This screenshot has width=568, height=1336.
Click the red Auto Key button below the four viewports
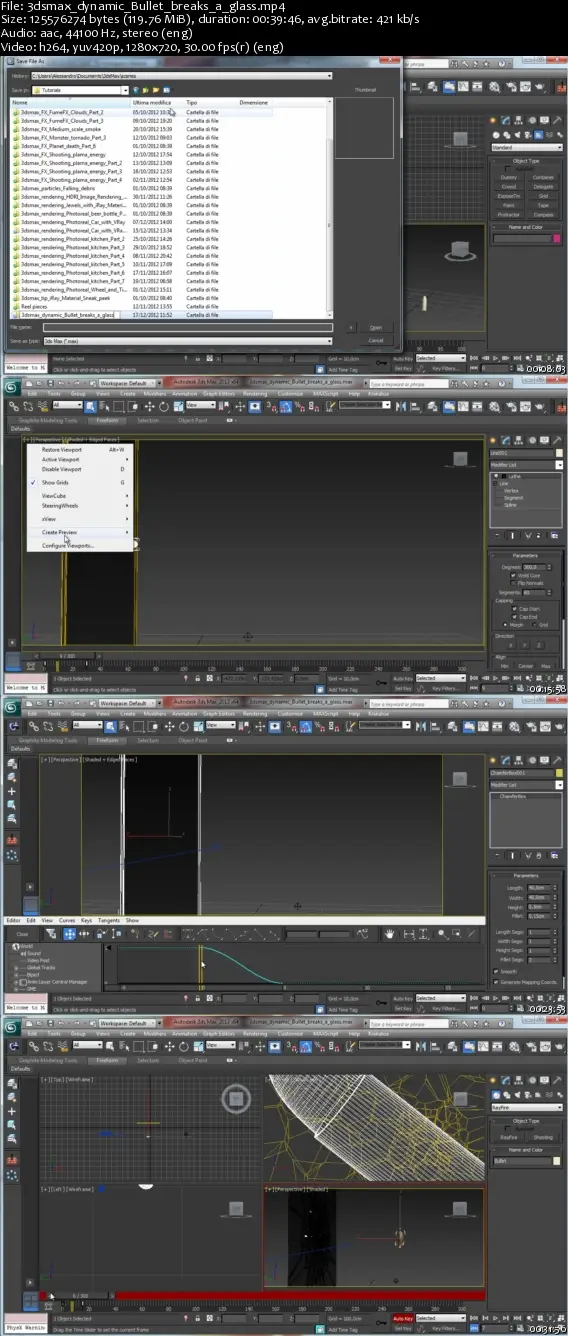point(402,1319)
